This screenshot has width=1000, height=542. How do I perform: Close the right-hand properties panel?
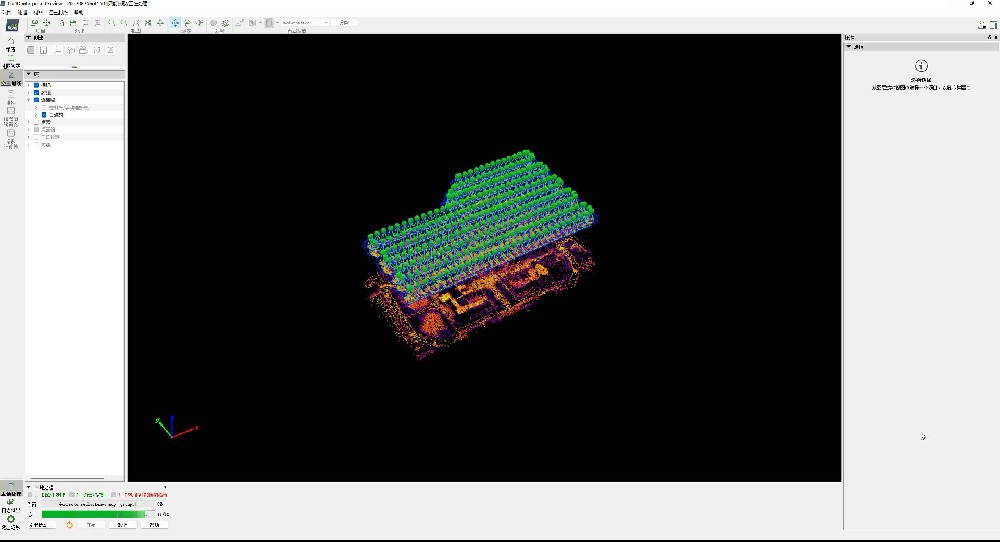click(996, 38)
